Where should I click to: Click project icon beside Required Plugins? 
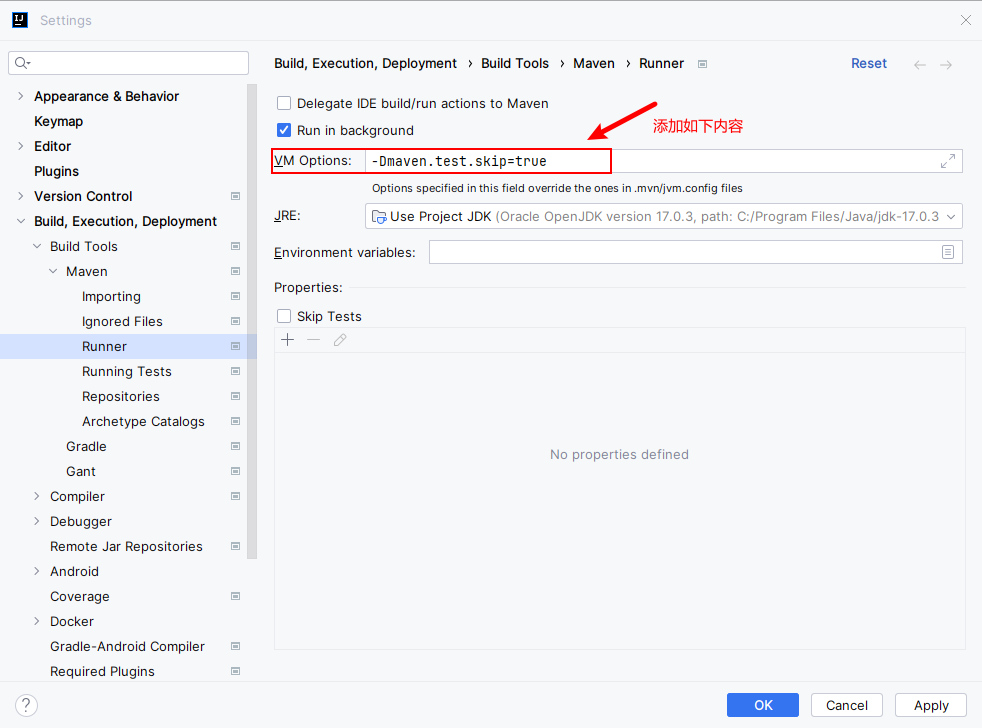coord(235,672)
